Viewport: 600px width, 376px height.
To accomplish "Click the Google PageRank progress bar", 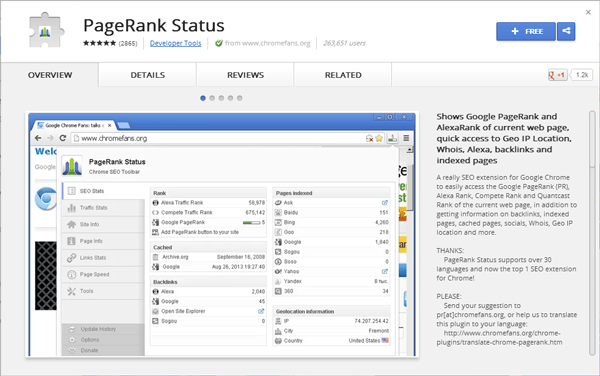I will point(251,223).
